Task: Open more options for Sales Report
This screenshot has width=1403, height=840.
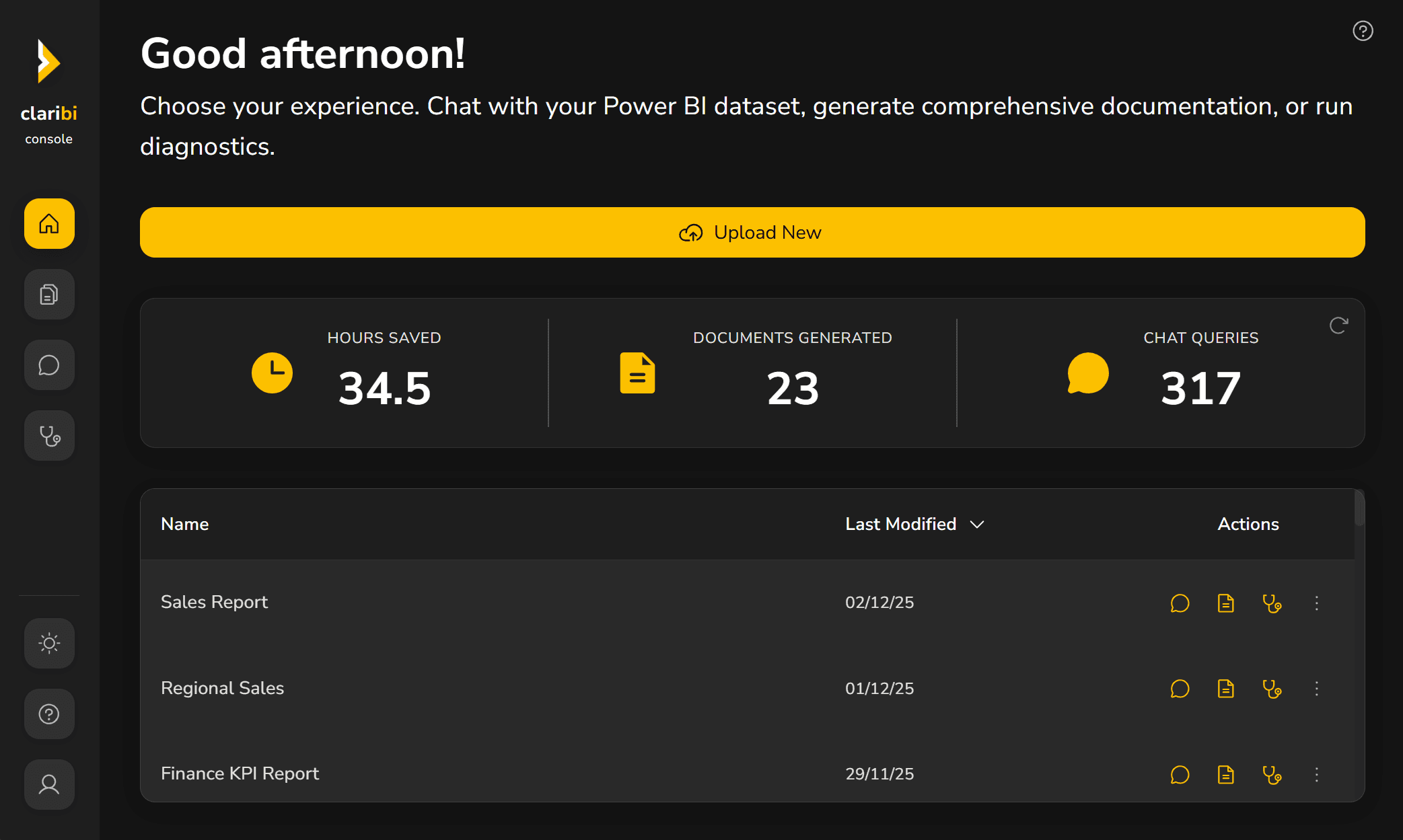Action: tap(1317, 603)
